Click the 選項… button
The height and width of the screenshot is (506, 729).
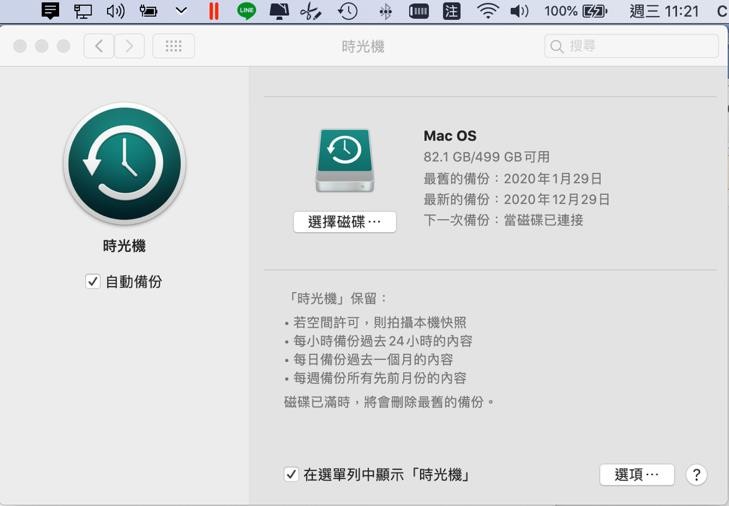637,475
